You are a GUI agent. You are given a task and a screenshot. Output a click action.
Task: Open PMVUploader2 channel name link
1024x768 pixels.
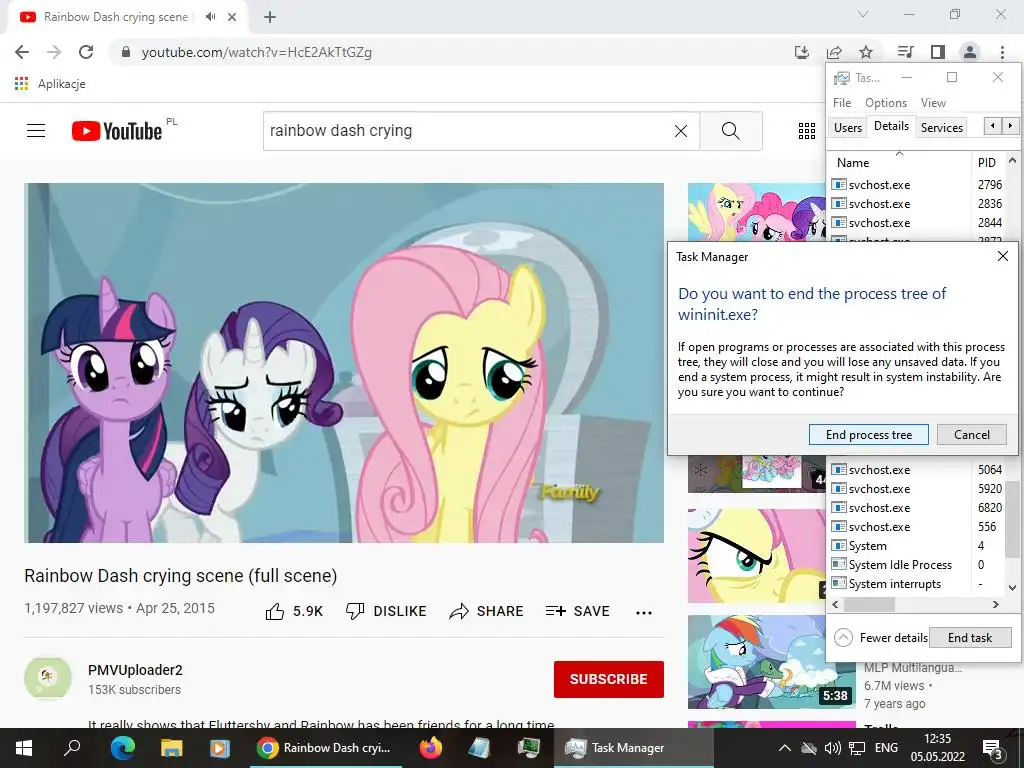135,670
